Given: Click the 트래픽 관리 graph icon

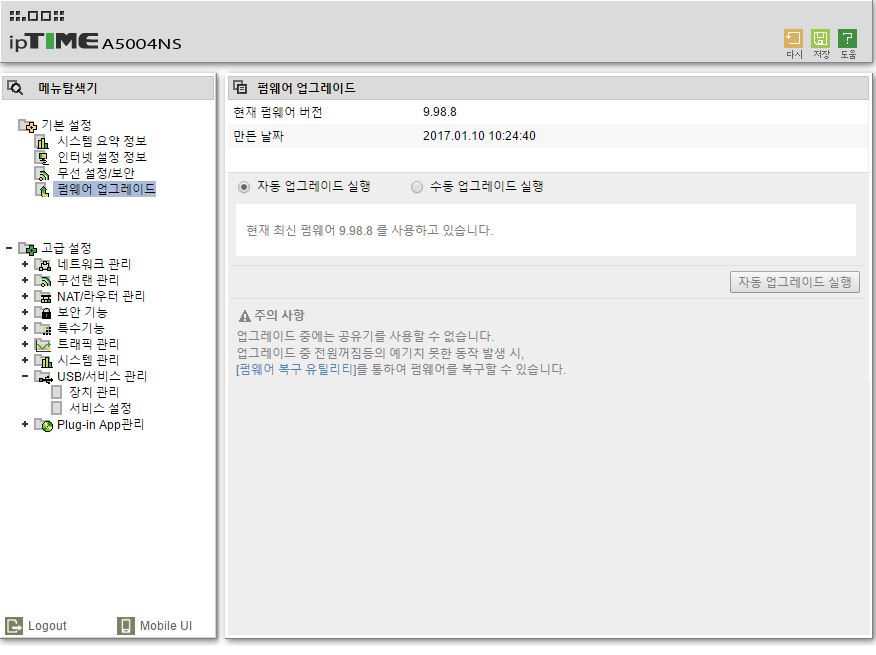Looking at the screenshot, I should coord(43,345).
